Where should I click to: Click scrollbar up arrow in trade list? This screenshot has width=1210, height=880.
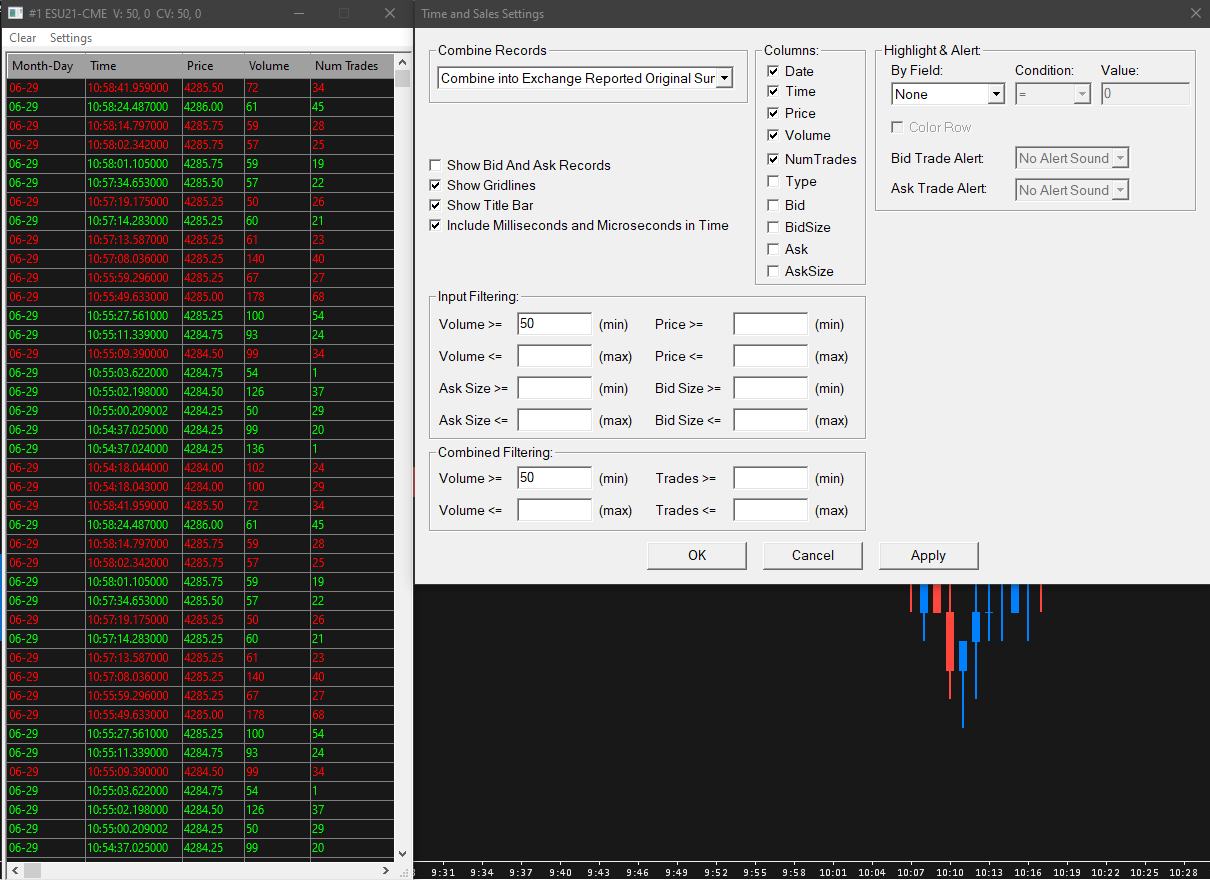tap(403, 63)
